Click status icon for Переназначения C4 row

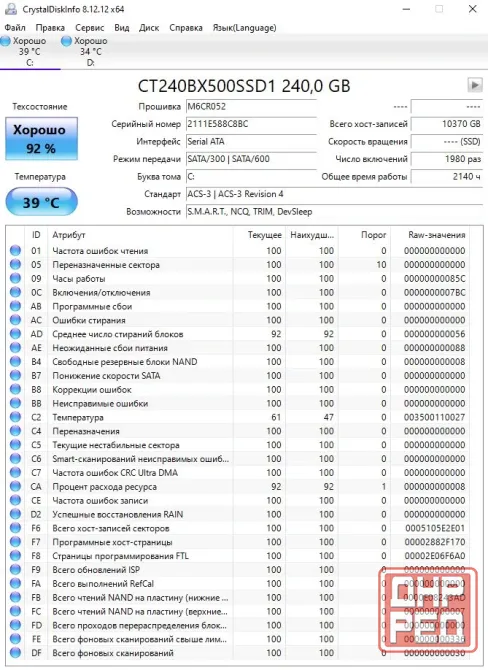[x=15, y=431]
